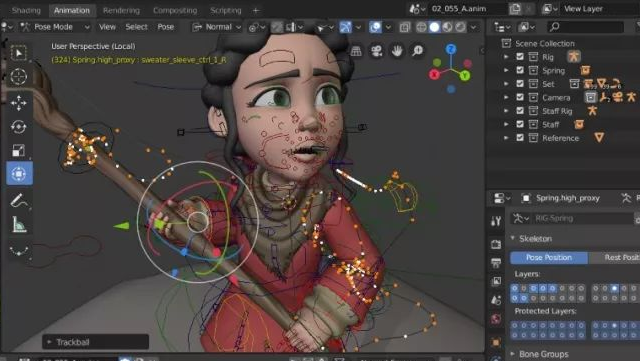The image size is (640, 361).
Task: Toggle the Staff collection checkbox
Action: (x=520, y=124)
